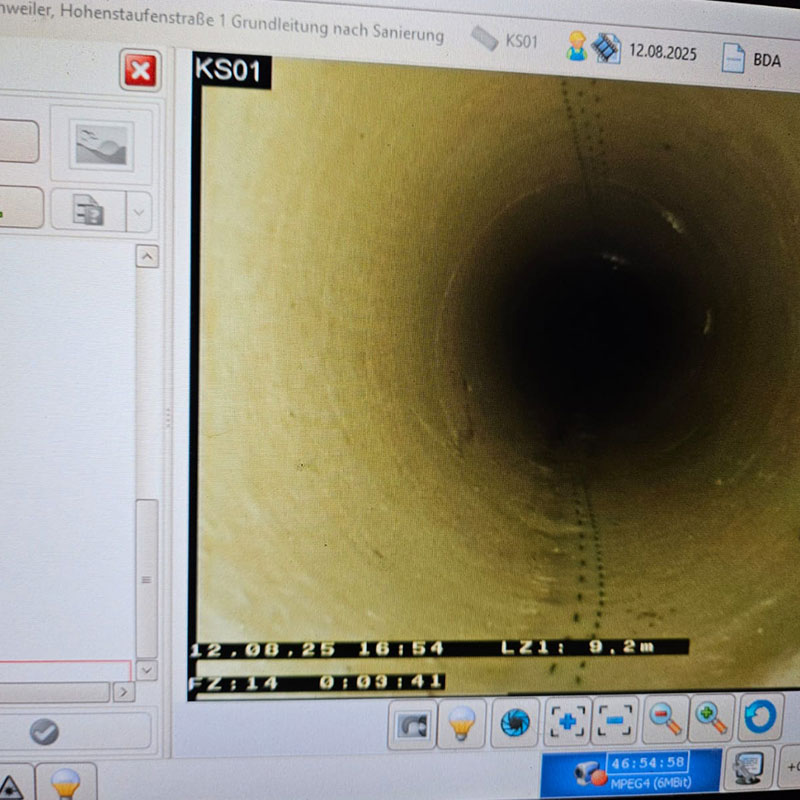Toggle MPEG4 video recording indicator
Viewport: 800px width, 800px height.
(630, 773)
